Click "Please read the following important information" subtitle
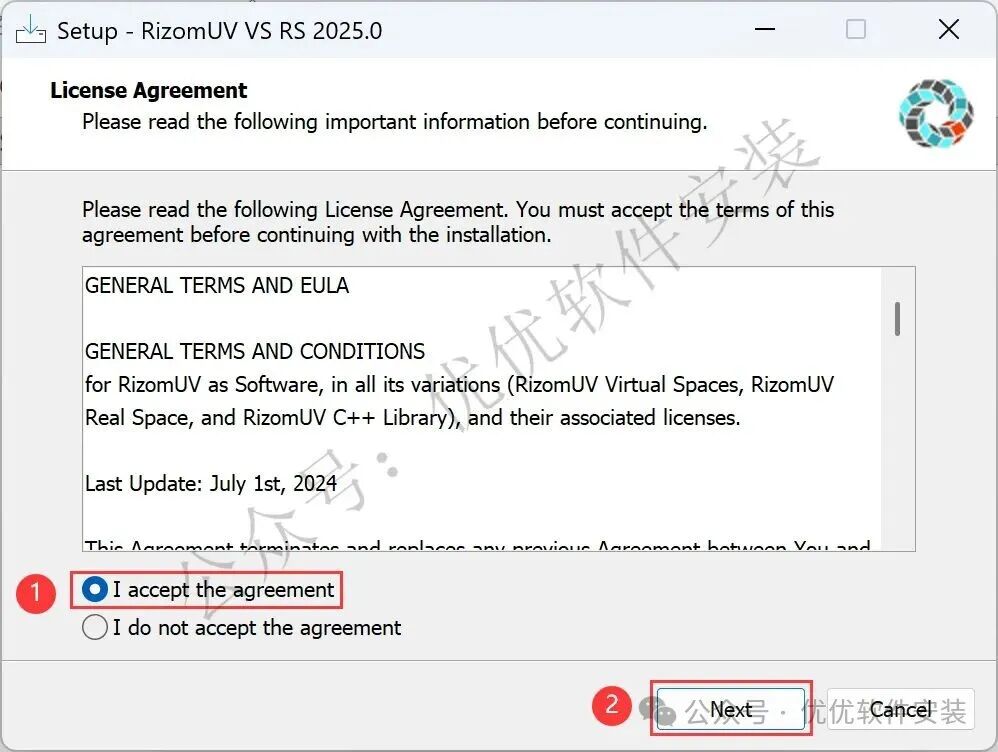The height and width of the screenshot is (752, 998). [395, 122]
